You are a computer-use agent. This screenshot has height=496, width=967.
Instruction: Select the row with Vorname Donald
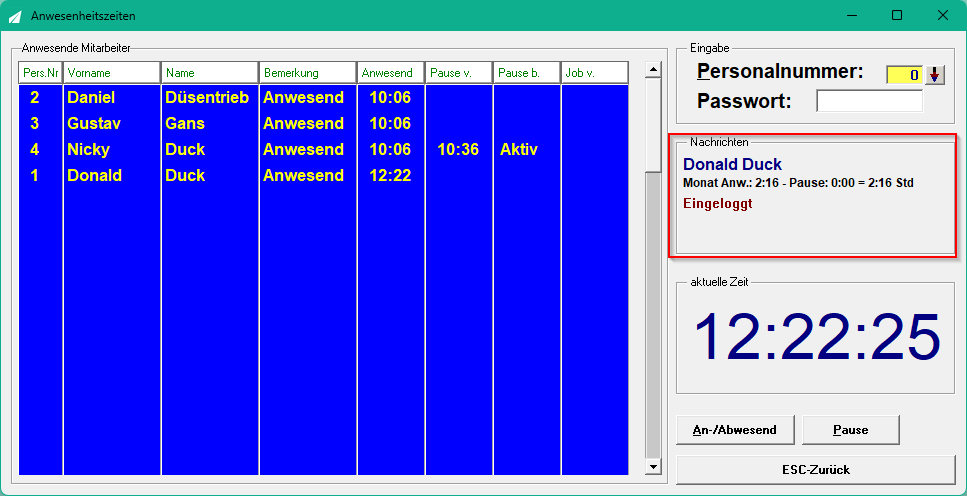click(323, 175)
